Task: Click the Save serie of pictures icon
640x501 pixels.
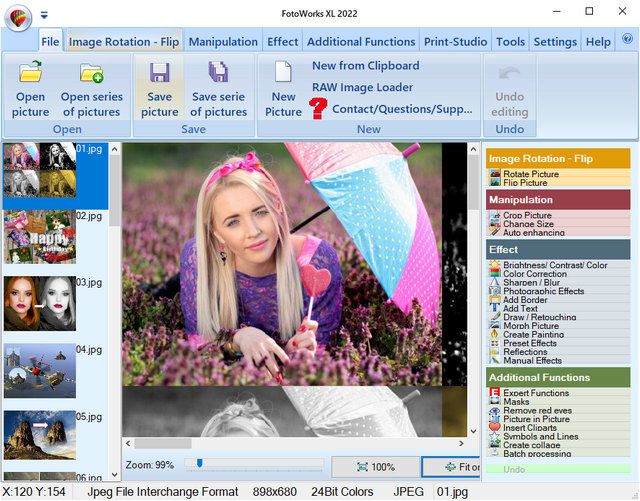Action: coord(218,74)
